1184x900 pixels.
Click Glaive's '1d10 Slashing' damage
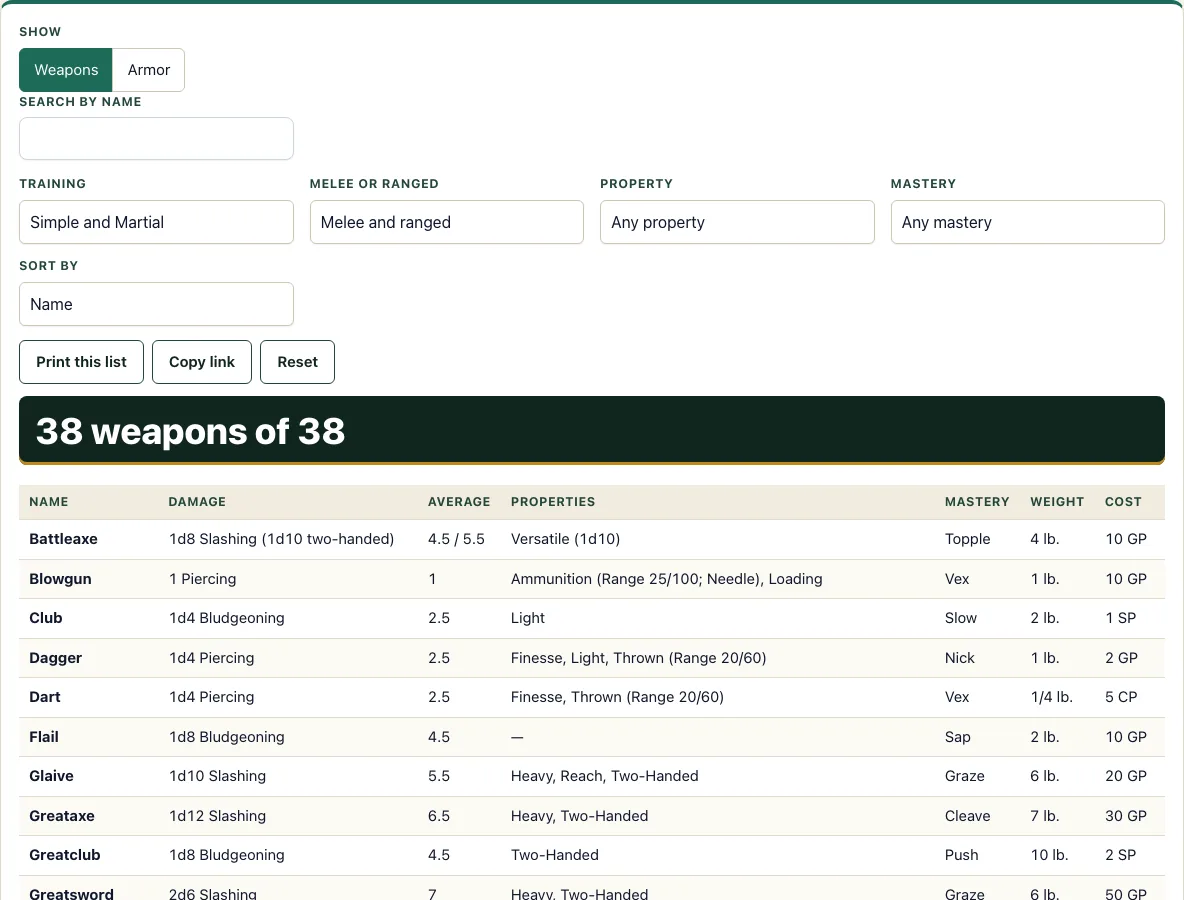pyautogui.click(x=217, y=776)
